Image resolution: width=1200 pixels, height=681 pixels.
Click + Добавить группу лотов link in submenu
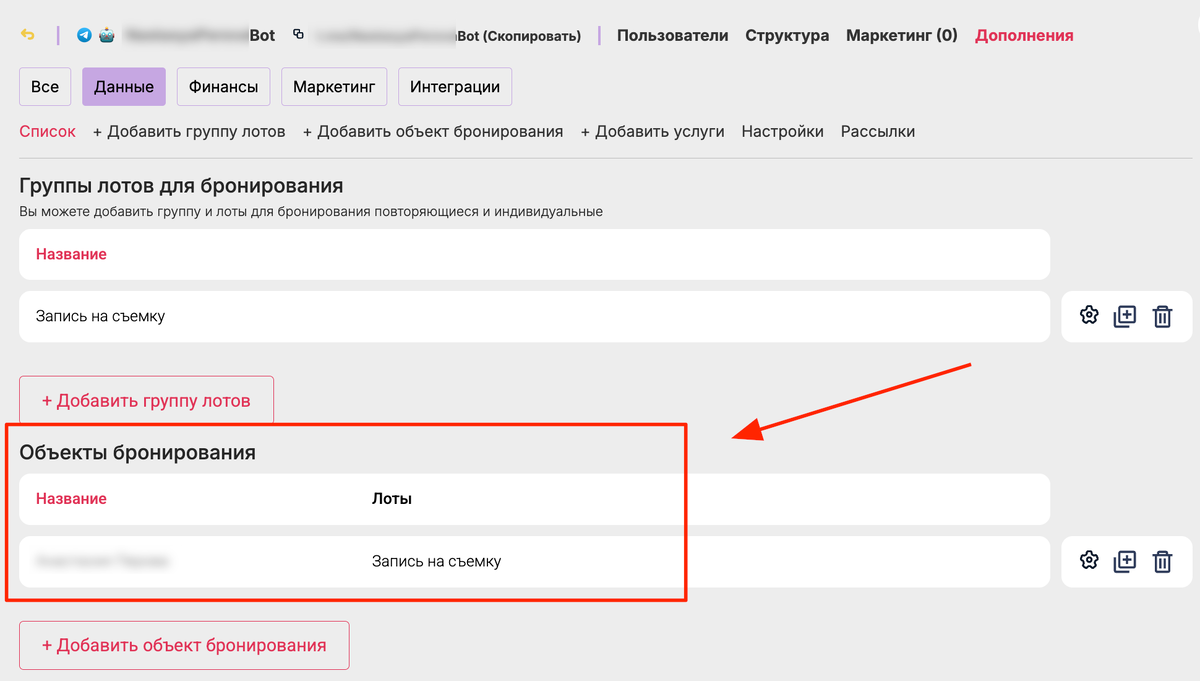(x=189, y=131)
